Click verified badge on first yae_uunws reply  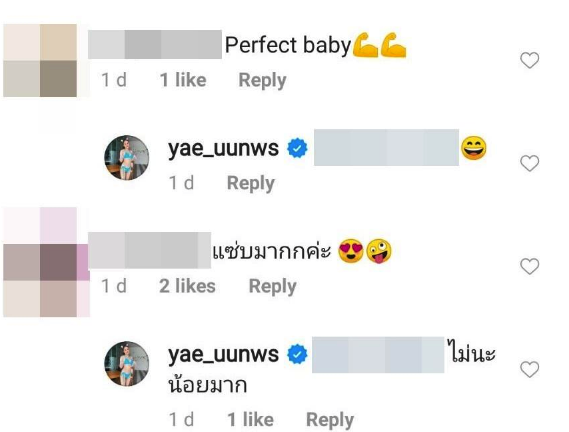coord(297,148)
